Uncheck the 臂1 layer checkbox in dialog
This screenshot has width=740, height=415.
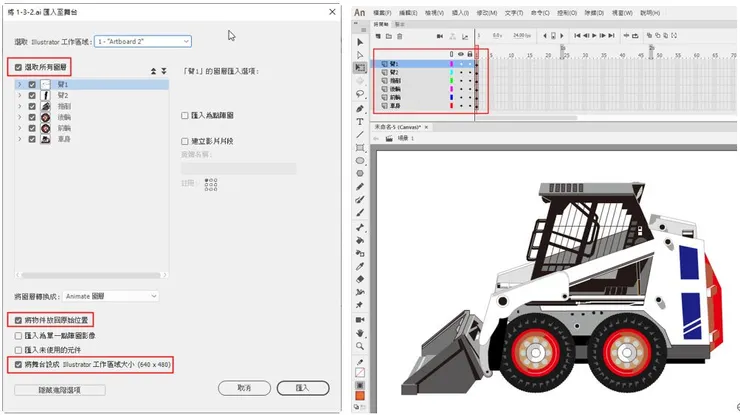[32, 85]
